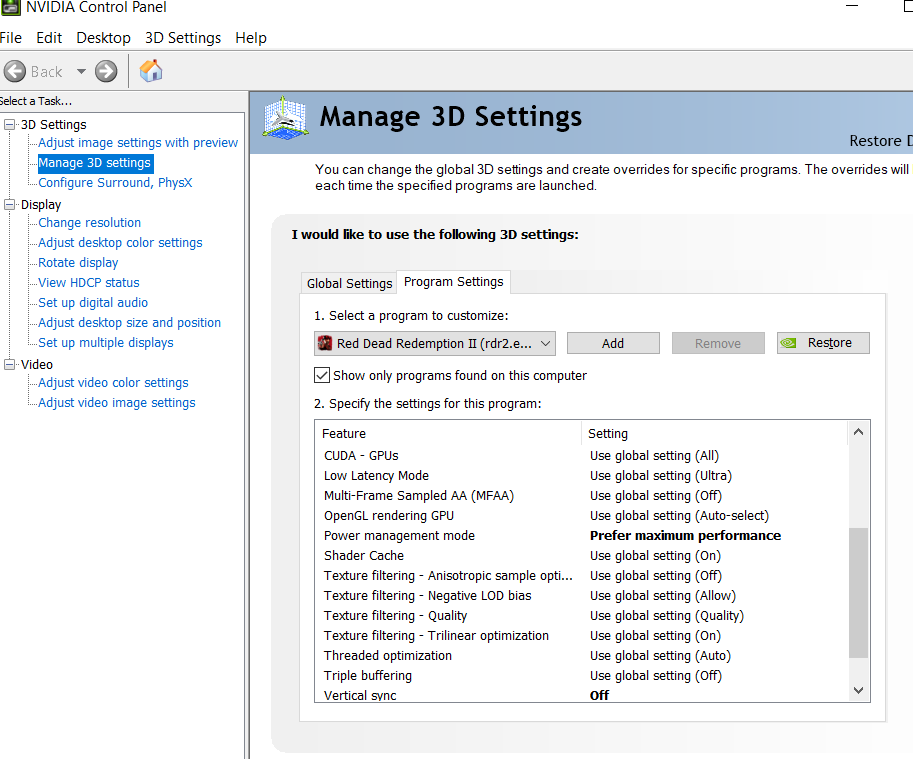Open Adjust video image settings
Image resolution: width=913 pixels, height=759 pixels.
pyautogui.click(x=116, y=403)
